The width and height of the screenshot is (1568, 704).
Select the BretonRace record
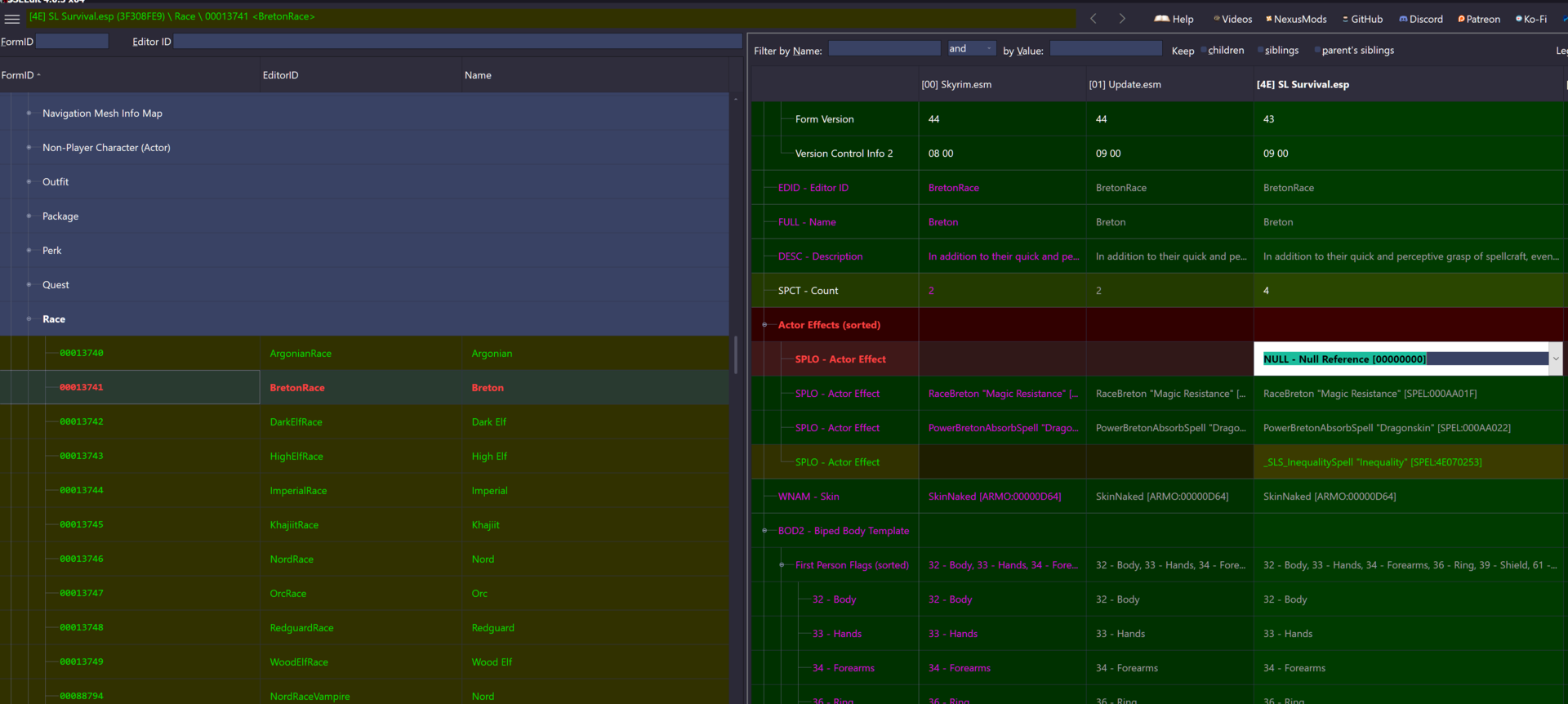(x=364, y=388)
